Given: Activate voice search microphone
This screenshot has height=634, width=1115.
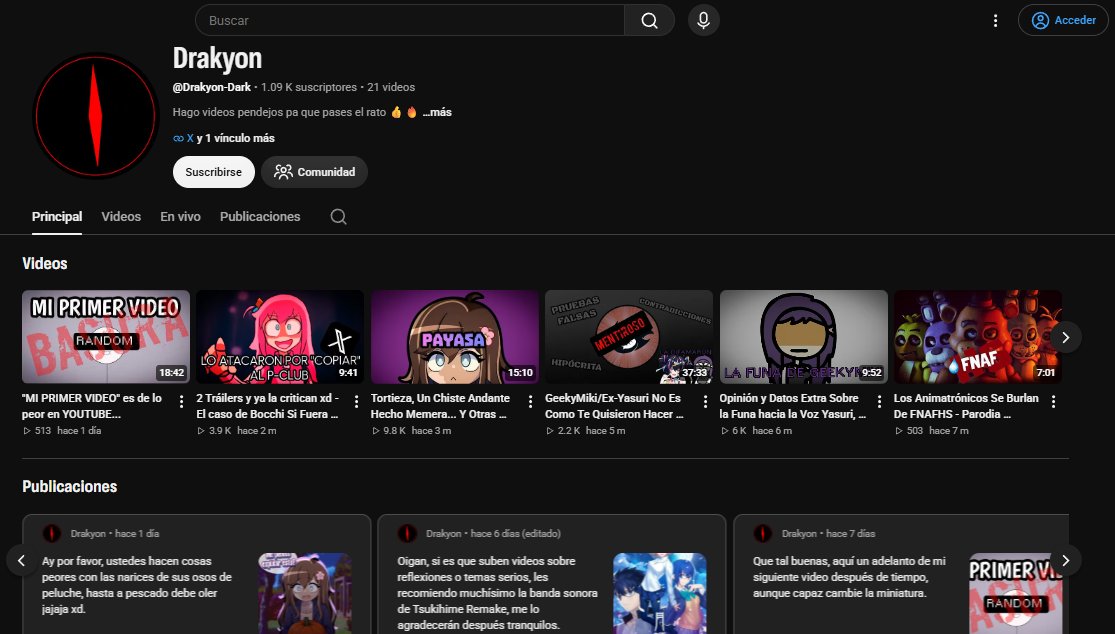Looking at the screenshot, I should click(703, 21).
